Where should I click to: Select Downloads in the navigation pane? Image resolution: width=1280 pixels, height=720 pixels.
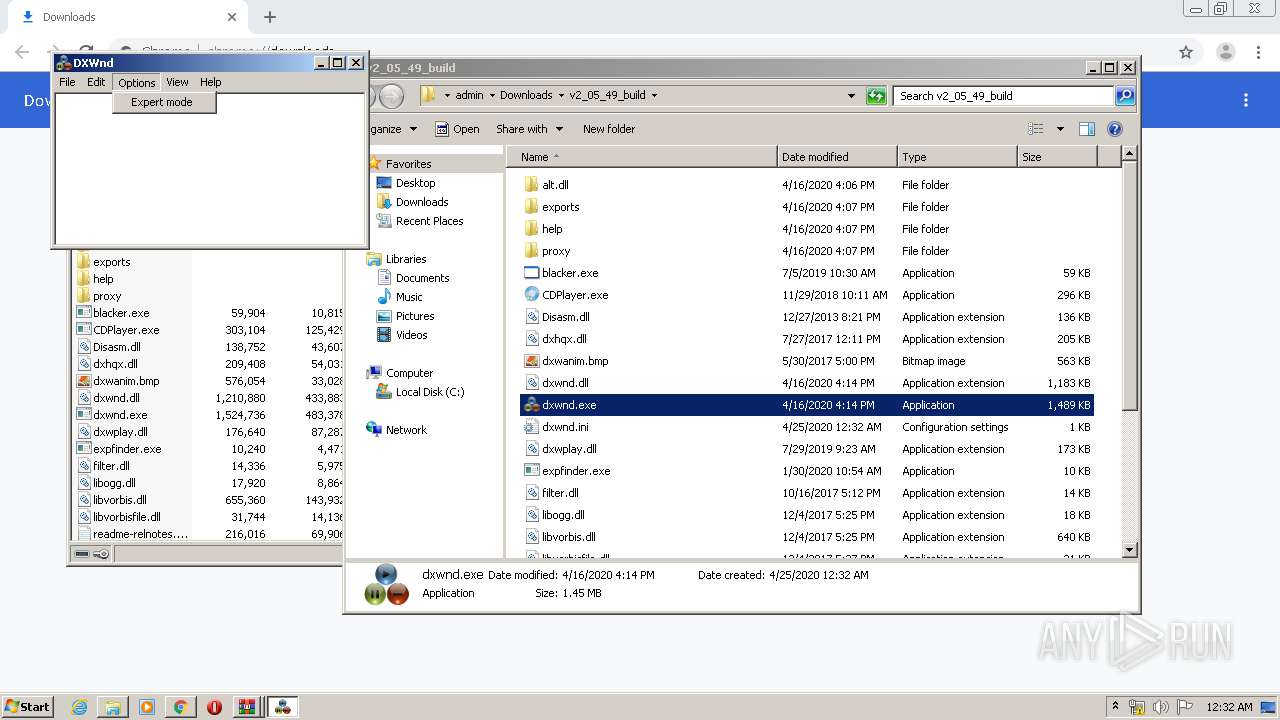(421, 202)
